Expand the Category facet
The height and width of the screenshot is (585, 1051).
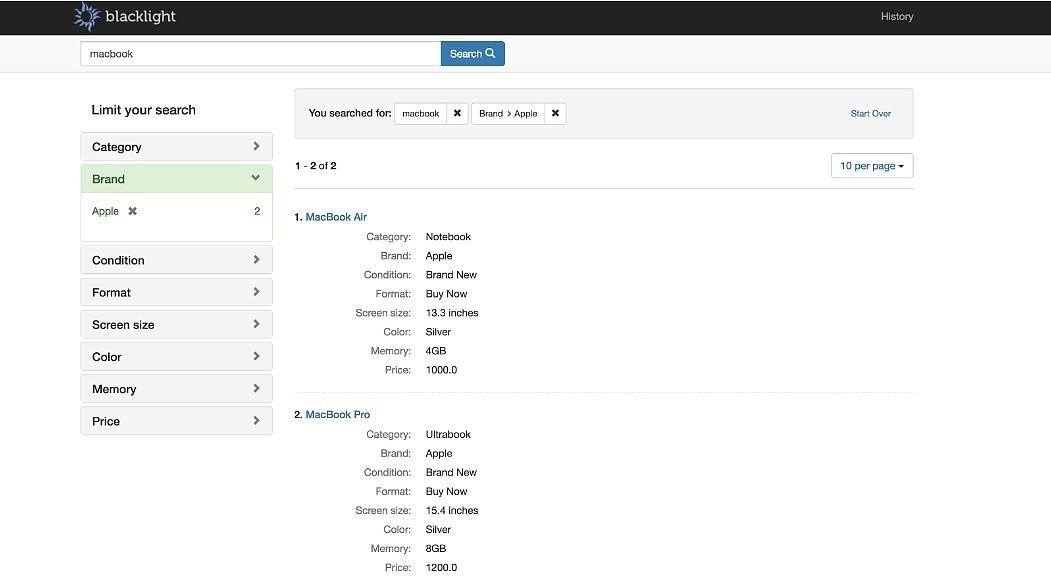(x=176, y=147)
